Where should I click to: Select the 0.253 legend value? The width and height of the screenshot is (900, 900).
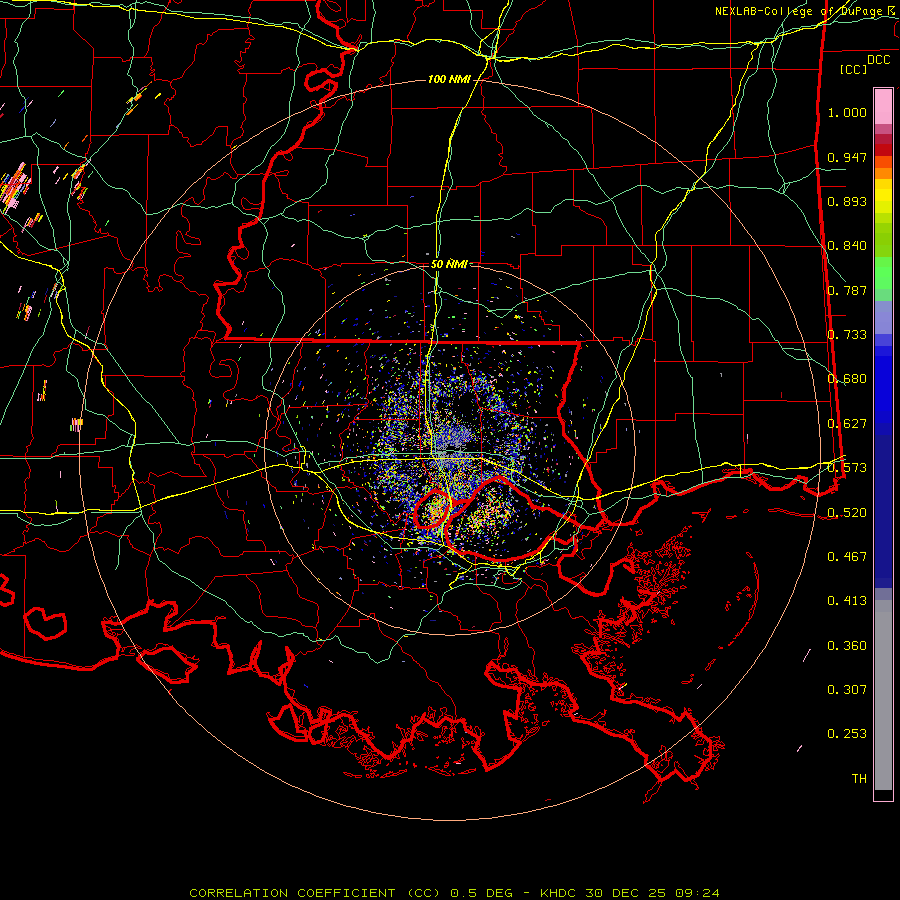coord(847,734)
